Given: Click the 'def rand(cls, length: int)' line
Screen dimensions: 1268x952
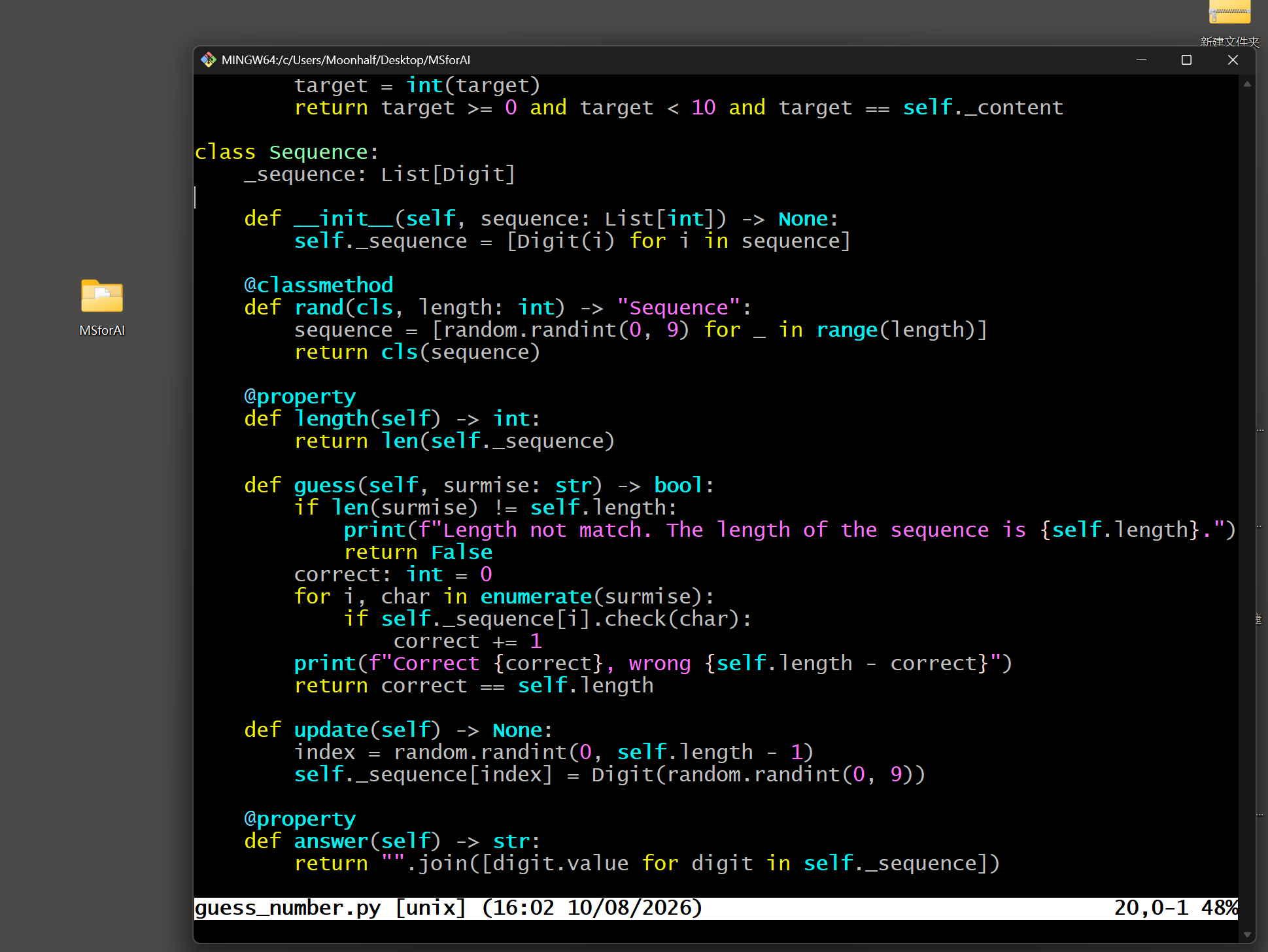Looking at the screenshot, I should point(498,307).
